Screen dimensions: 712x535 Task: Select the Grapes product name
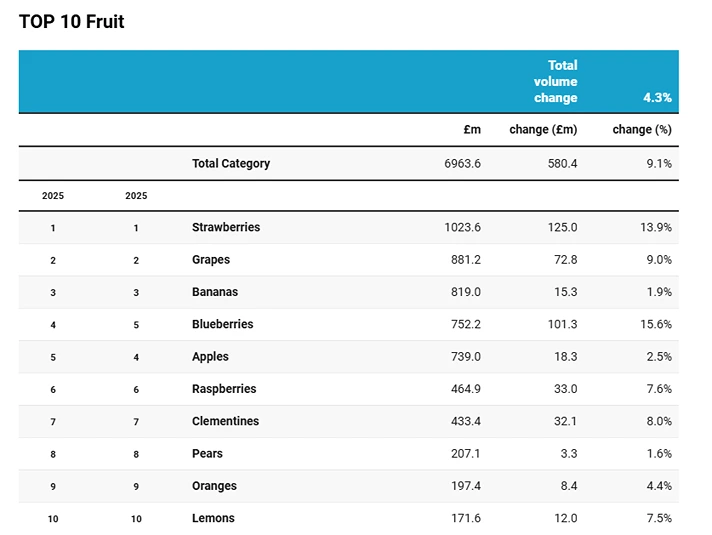point(210,259)
